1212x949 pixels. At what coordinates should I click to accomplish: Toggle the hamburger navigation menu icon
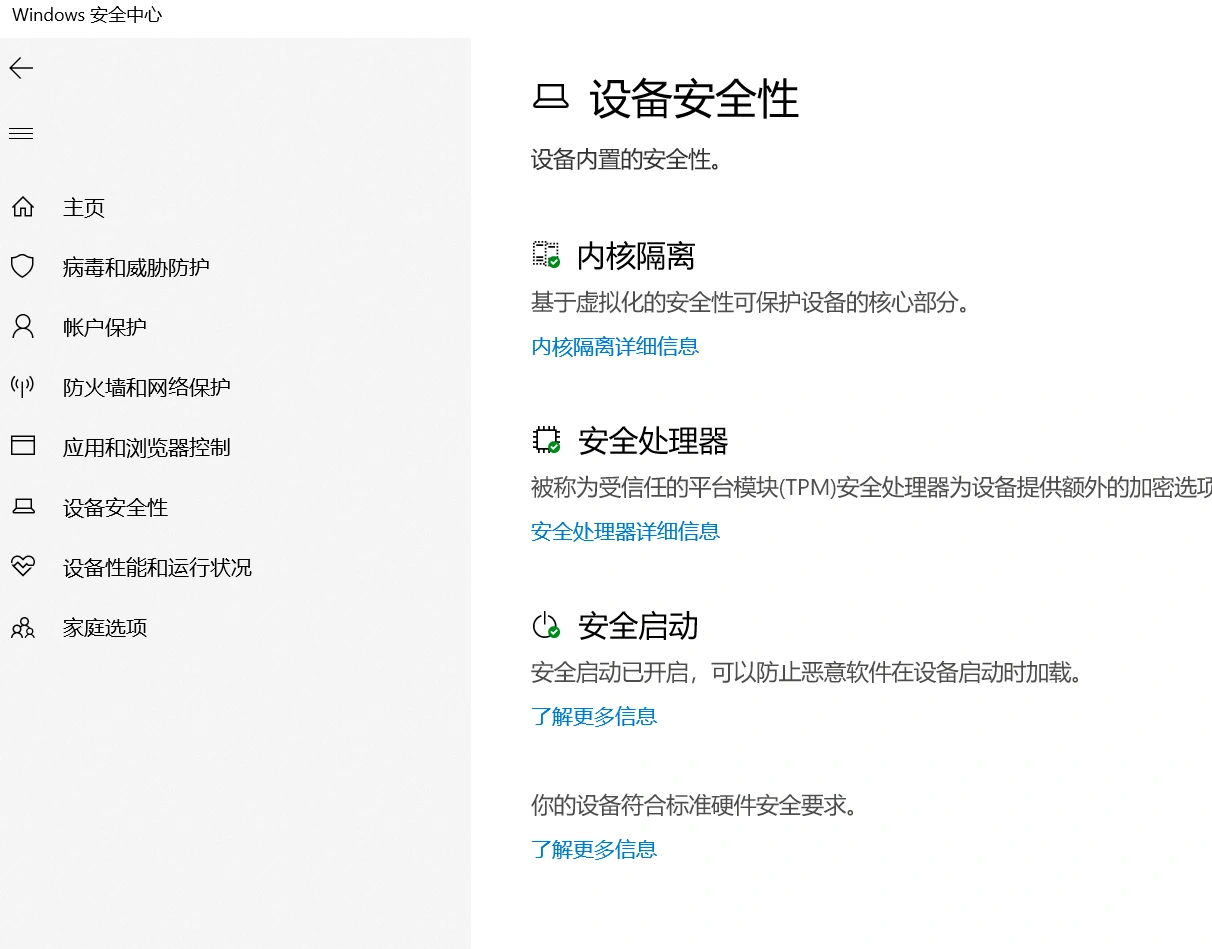21,134
